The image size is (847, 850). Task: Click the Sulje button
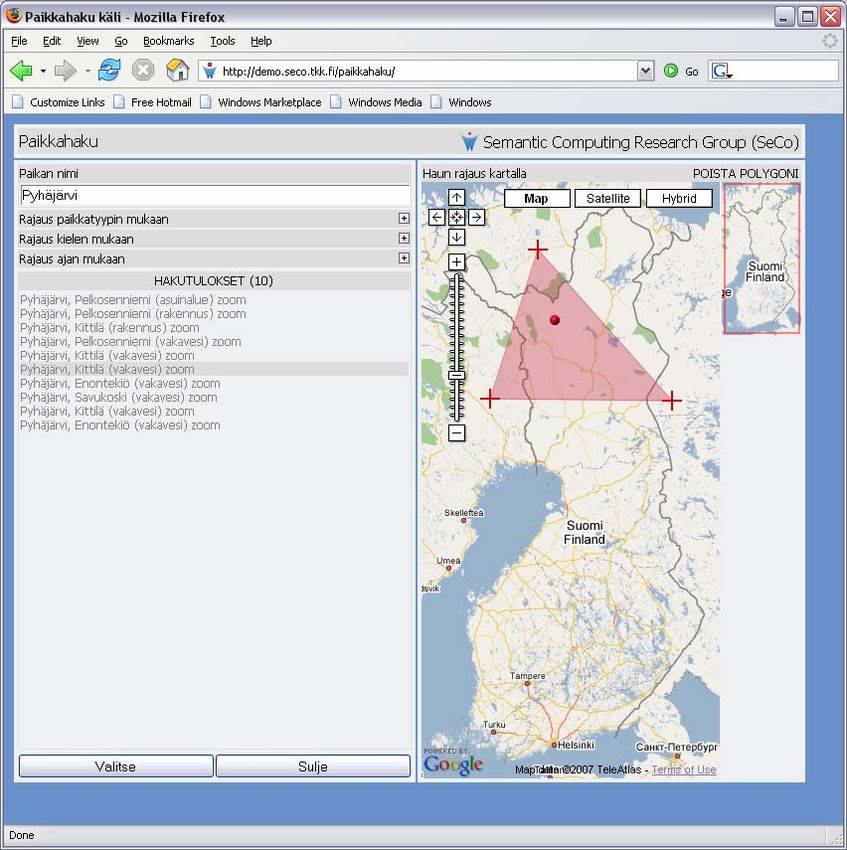(313, 766)
